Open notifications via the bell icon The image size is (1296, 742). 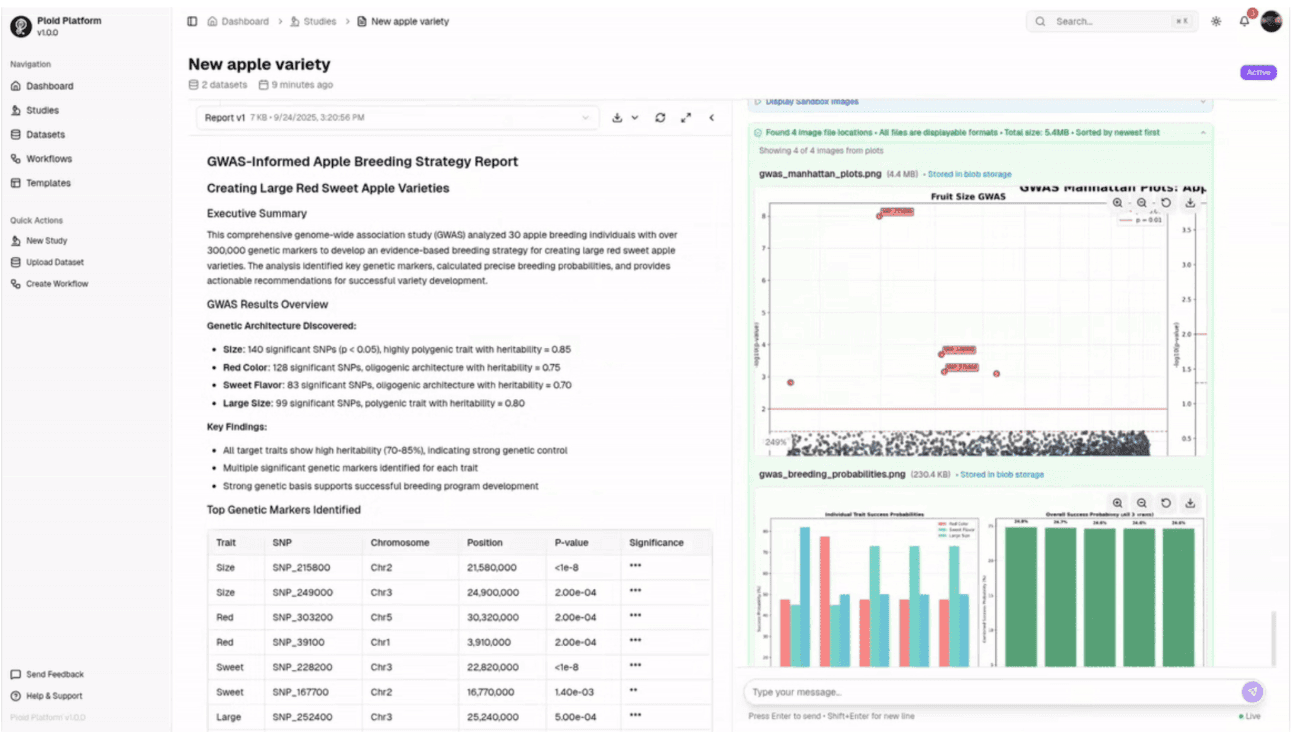[x=1243, y=20]
